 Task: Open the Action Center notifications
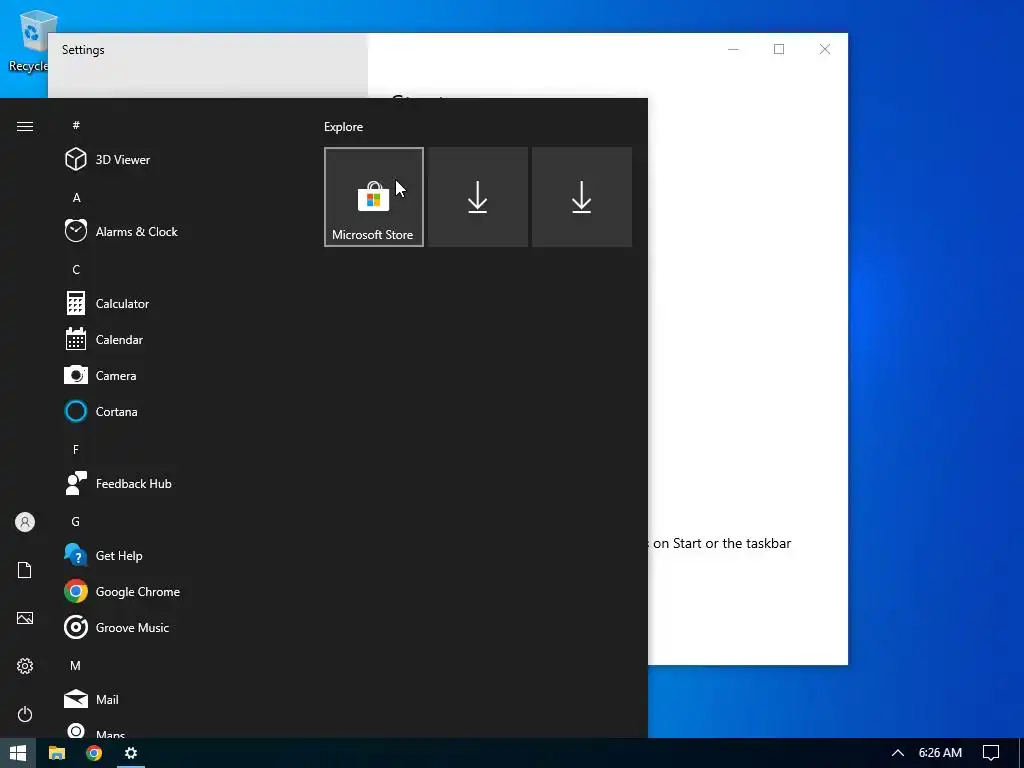click(991, 753)
